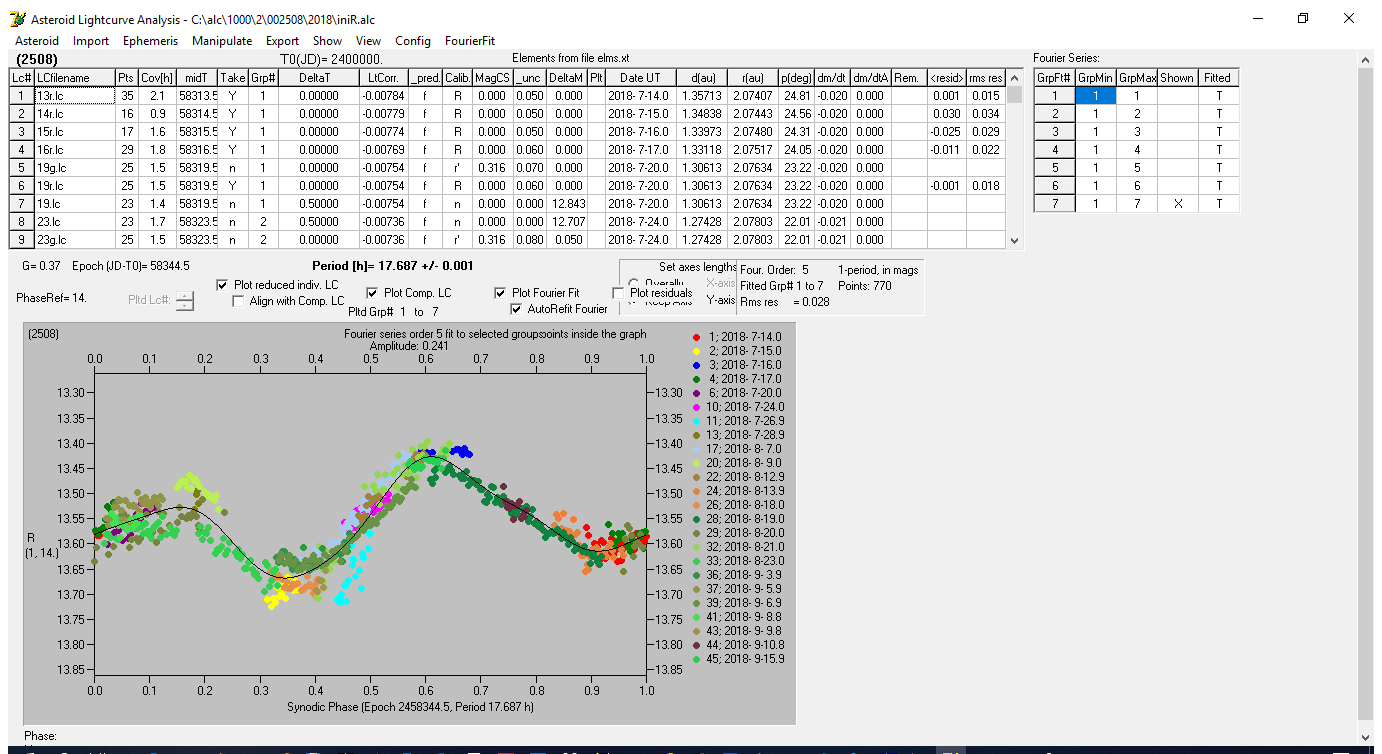Image resolution: width=1382 pixels, height=754 pixels.
Task: Open the Import menu
Action: point(91,41)
